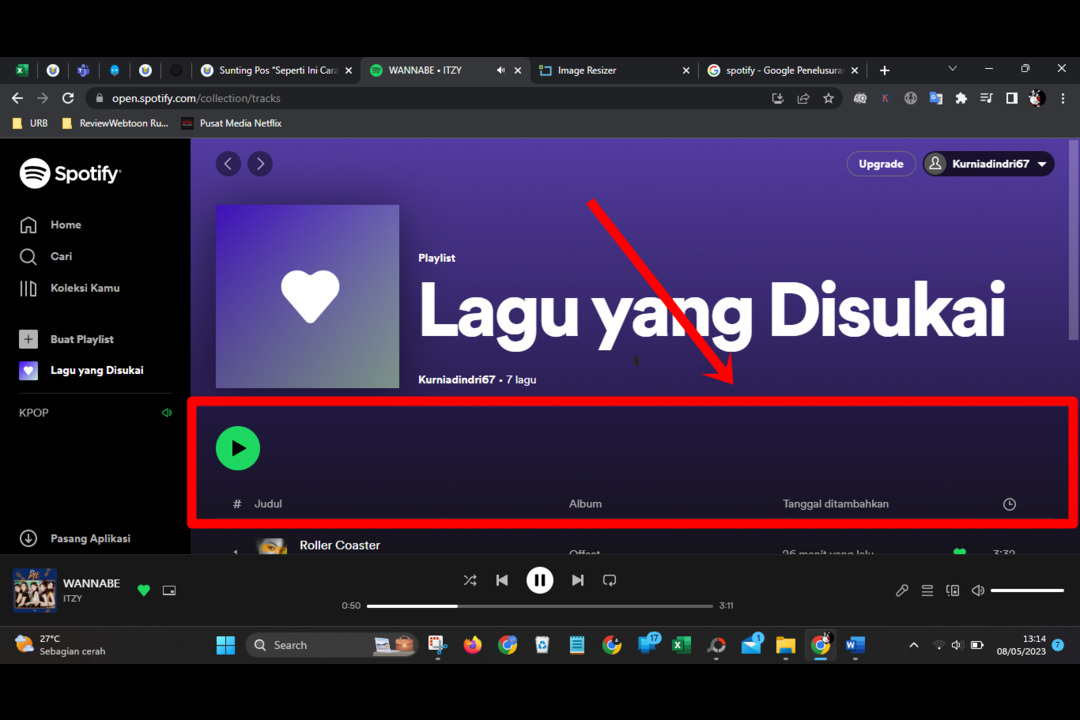Open Cari search in the sidebar

(x=61, y=257)
